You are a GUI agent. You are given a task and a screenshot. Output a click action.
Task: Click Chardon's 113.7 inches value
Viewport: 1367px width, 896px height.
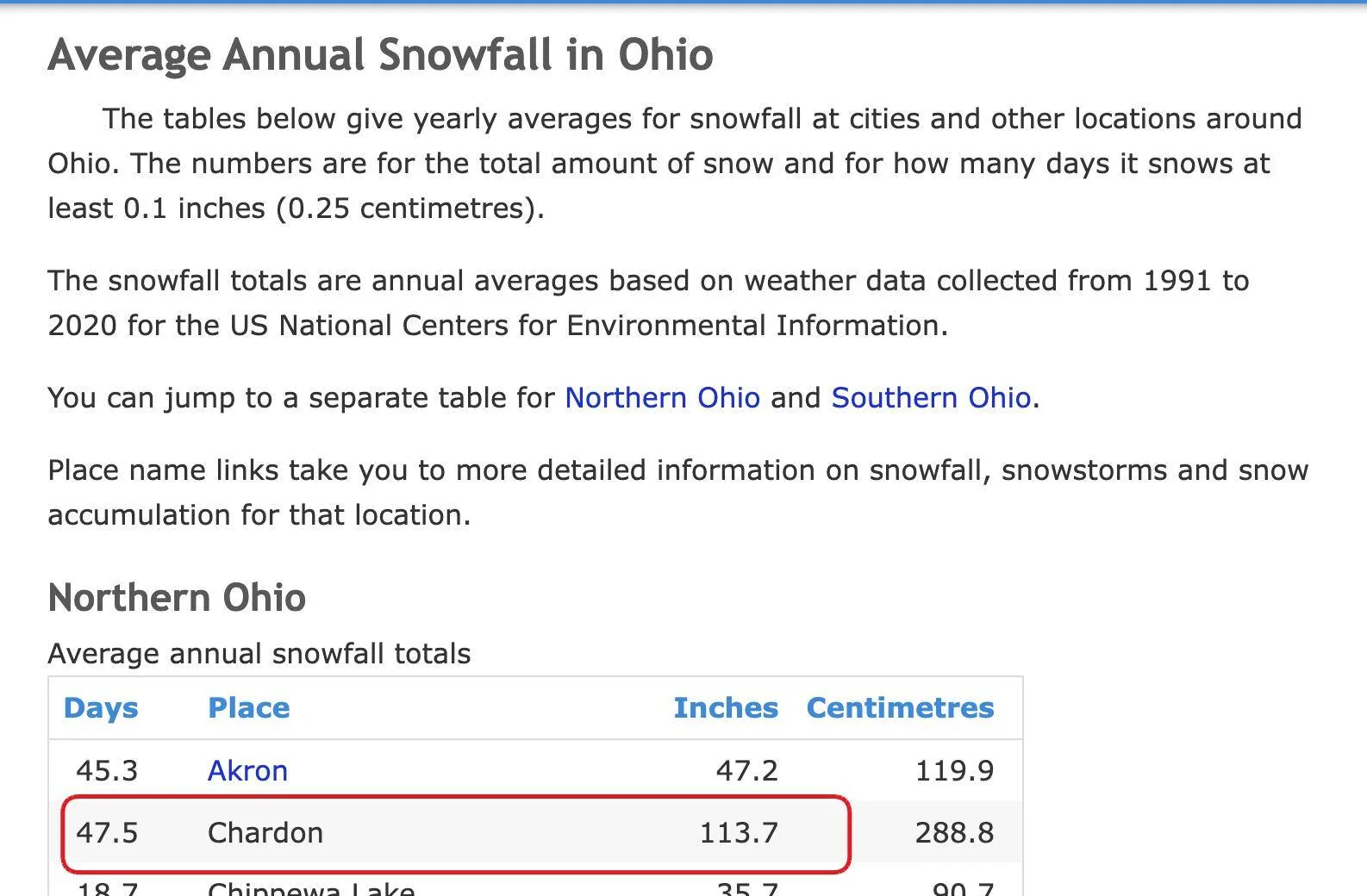(739, 833)
